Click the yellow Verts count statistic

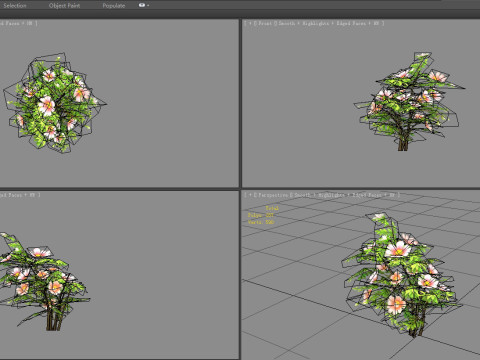pyautogui.click(x=261, y=222)
